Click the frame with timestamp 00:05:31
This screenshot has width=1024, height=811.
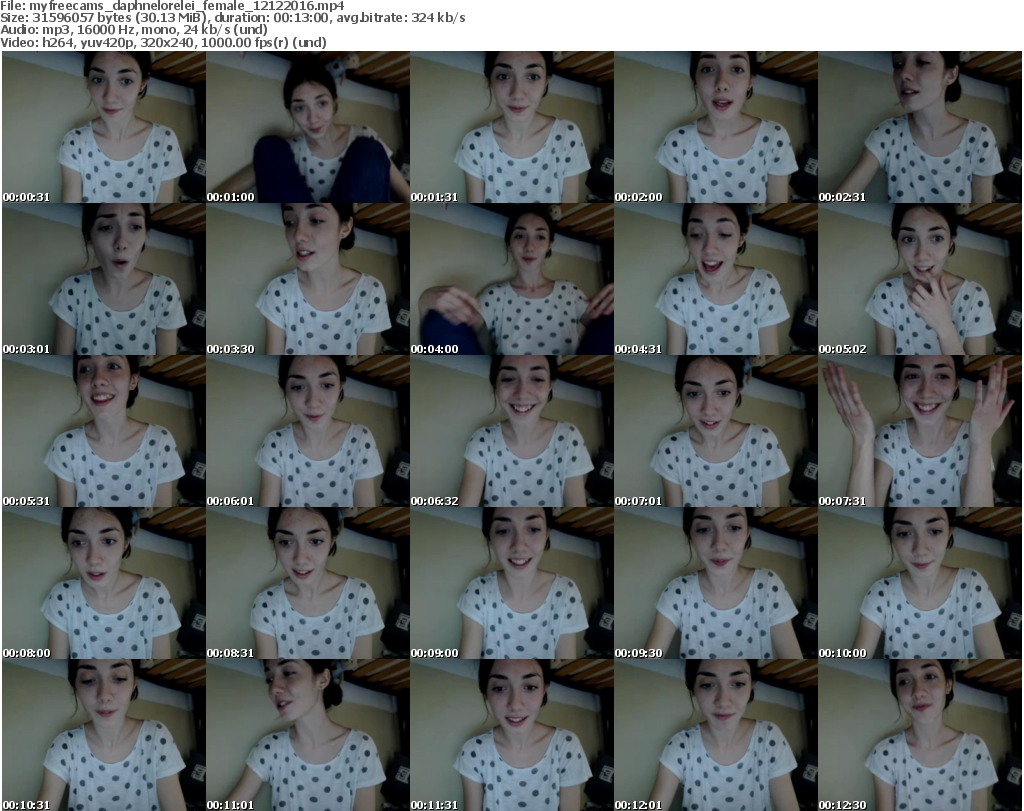click(104, 432)
